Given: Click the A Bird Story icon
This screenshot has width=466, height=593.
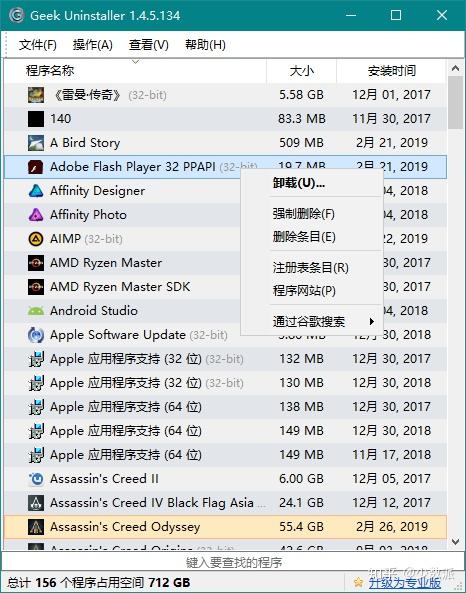Looking at the screenshot, I should (36, 143).
